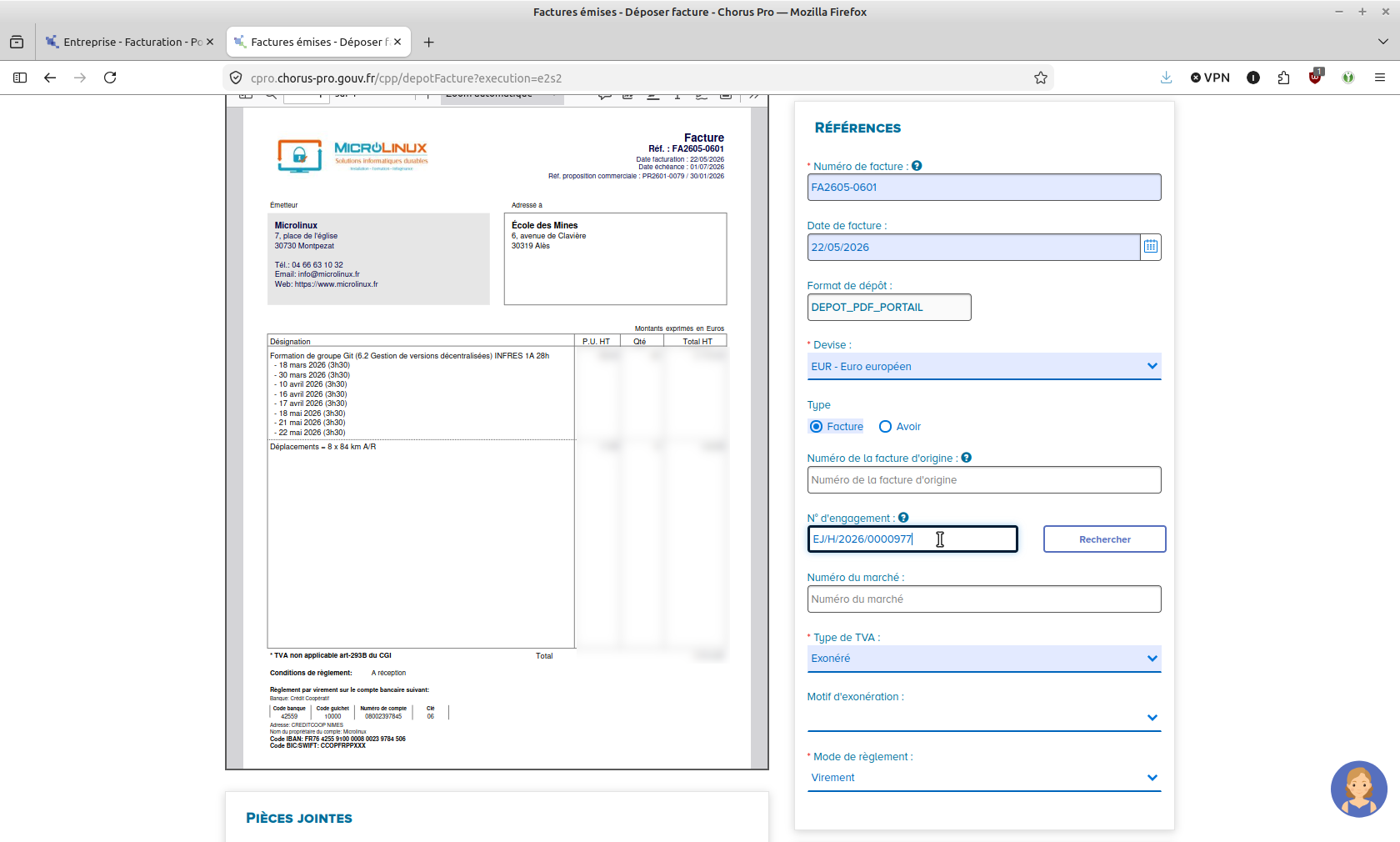Click the Réf. : FA2605-0601 text in PDF
The width and height of the screenshot is (1400, 842).
[x=686, y=148]
